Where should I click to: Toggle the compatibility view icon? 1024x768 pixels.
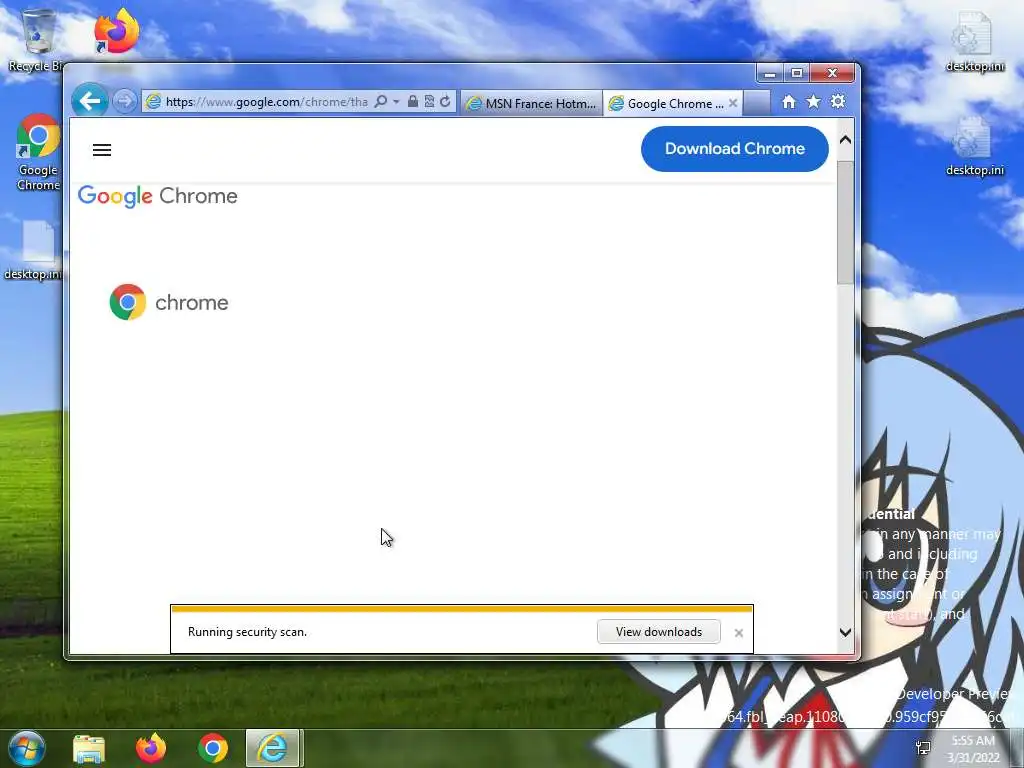click(x=429, y=101)
